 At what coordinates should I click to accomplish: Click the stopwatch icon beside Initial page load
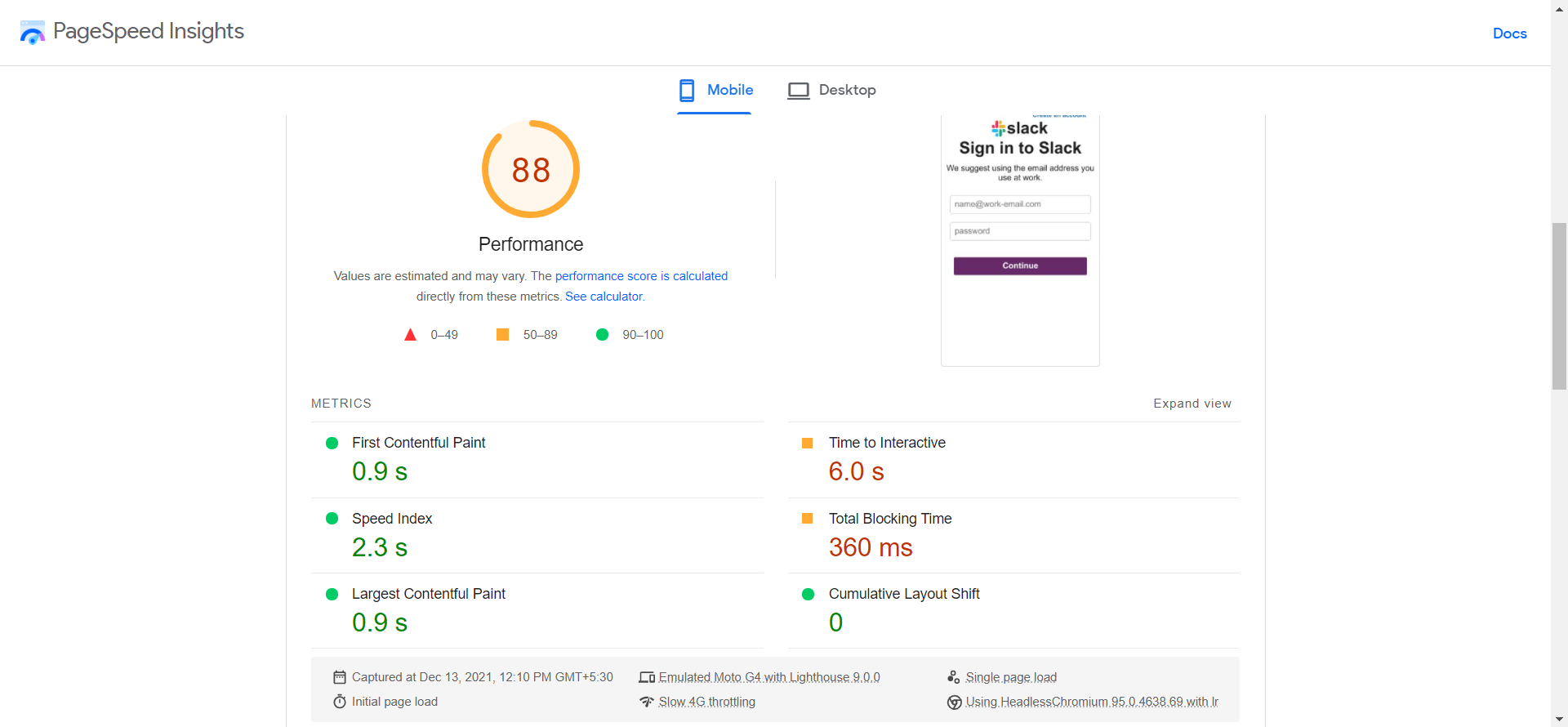click(340, 702)
